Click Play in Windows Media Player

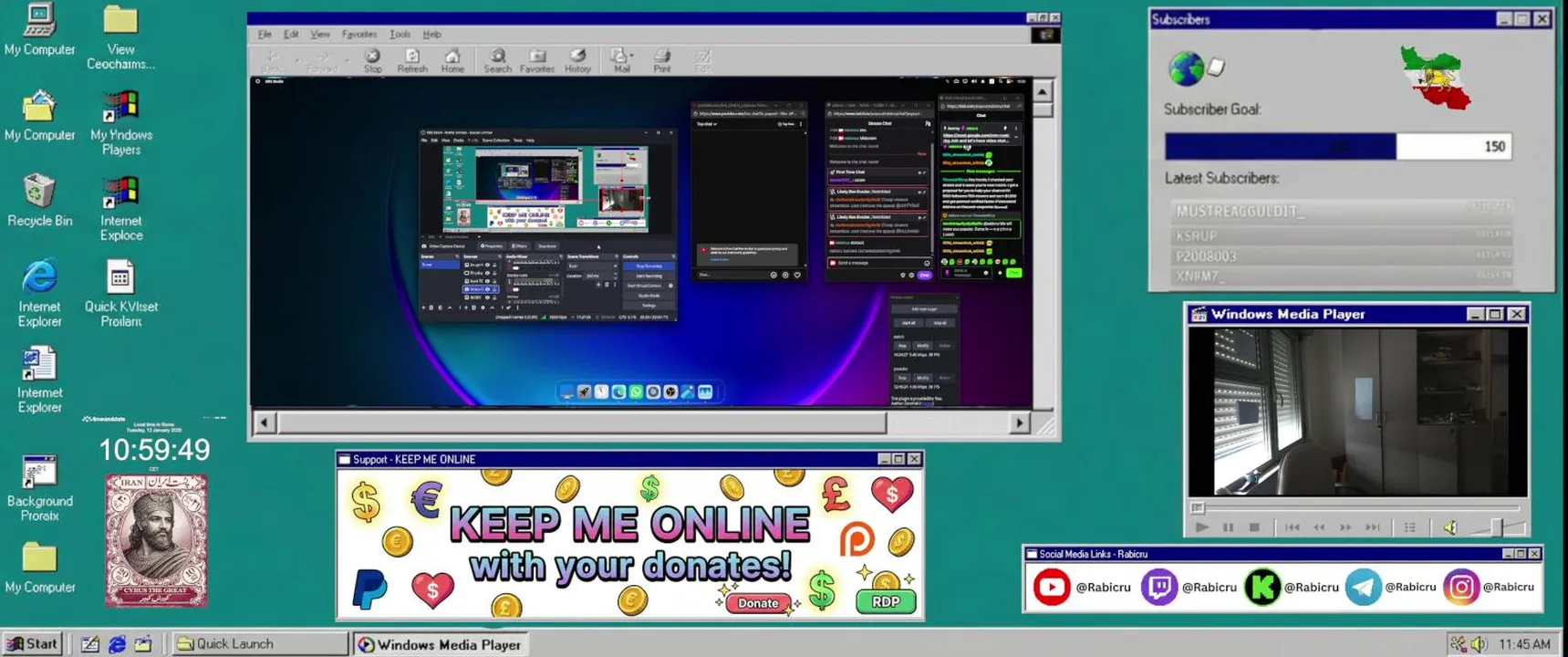tap(1202, 527)
